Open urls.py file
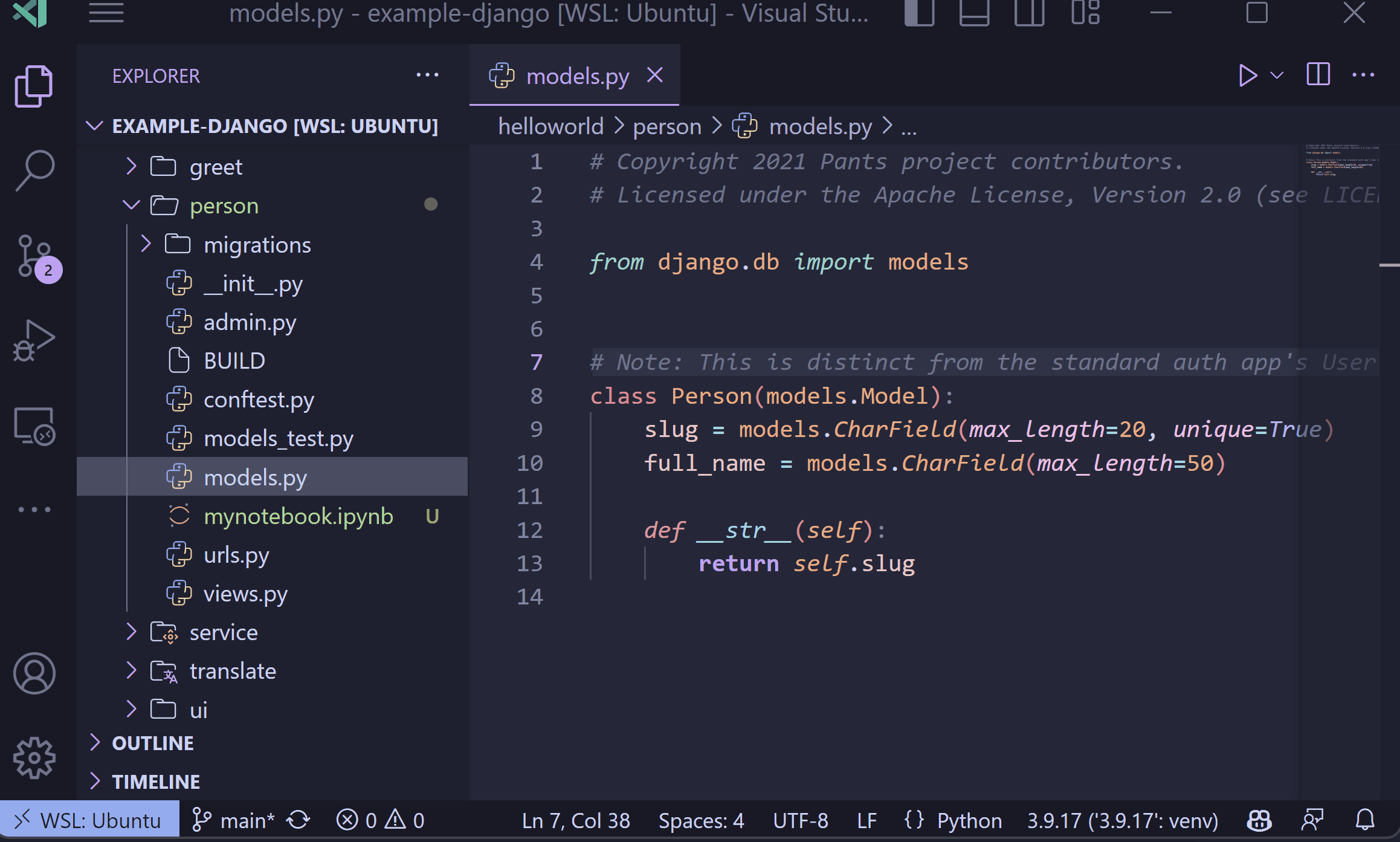The image size is (1400, 842). [272, 555]
